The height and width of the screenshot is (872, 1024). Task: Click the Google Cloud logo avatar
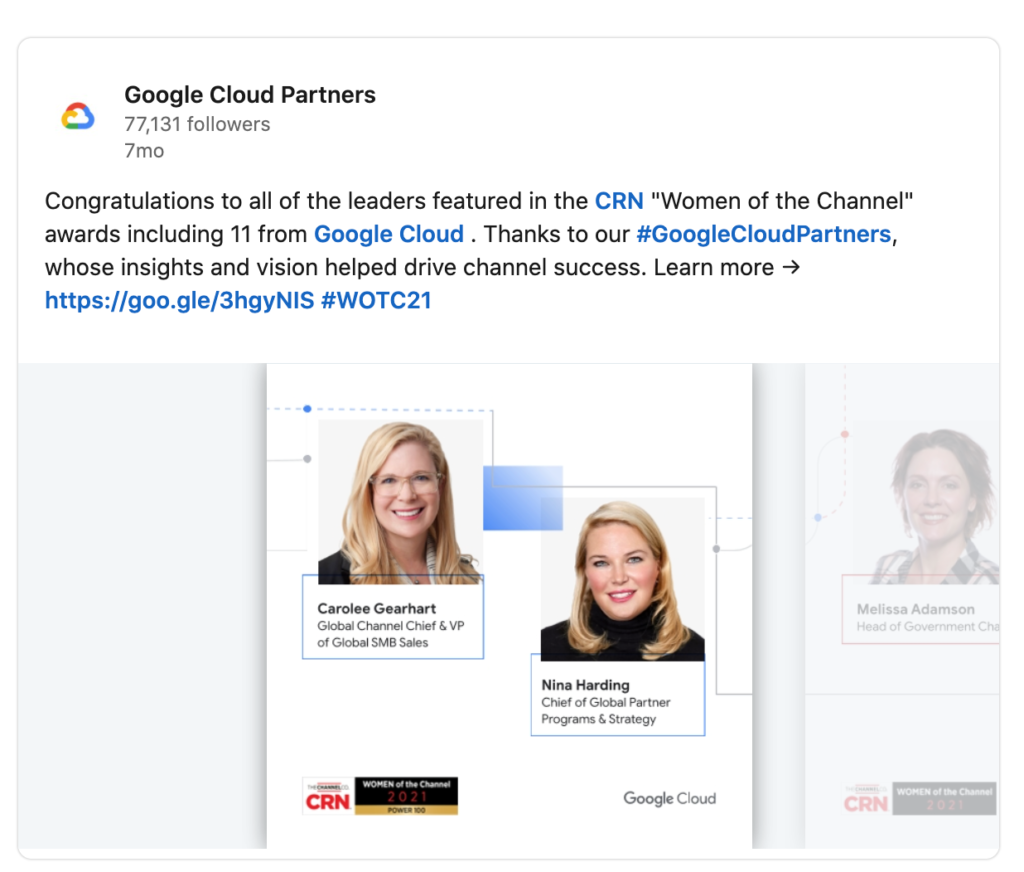click(78, 116)
